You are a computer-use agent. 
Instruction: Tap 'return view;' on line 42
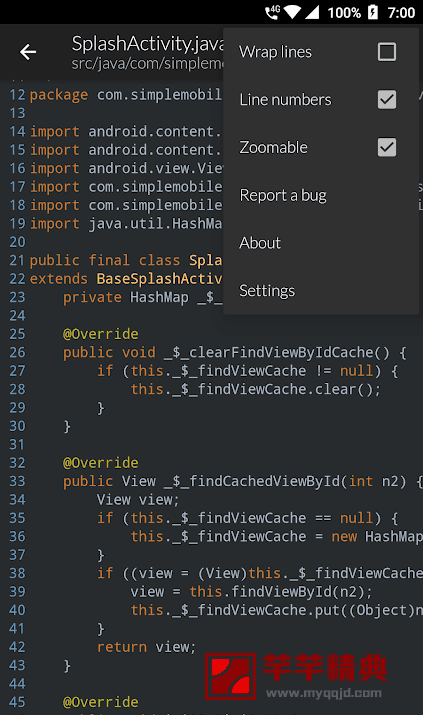tap(146, 647)
